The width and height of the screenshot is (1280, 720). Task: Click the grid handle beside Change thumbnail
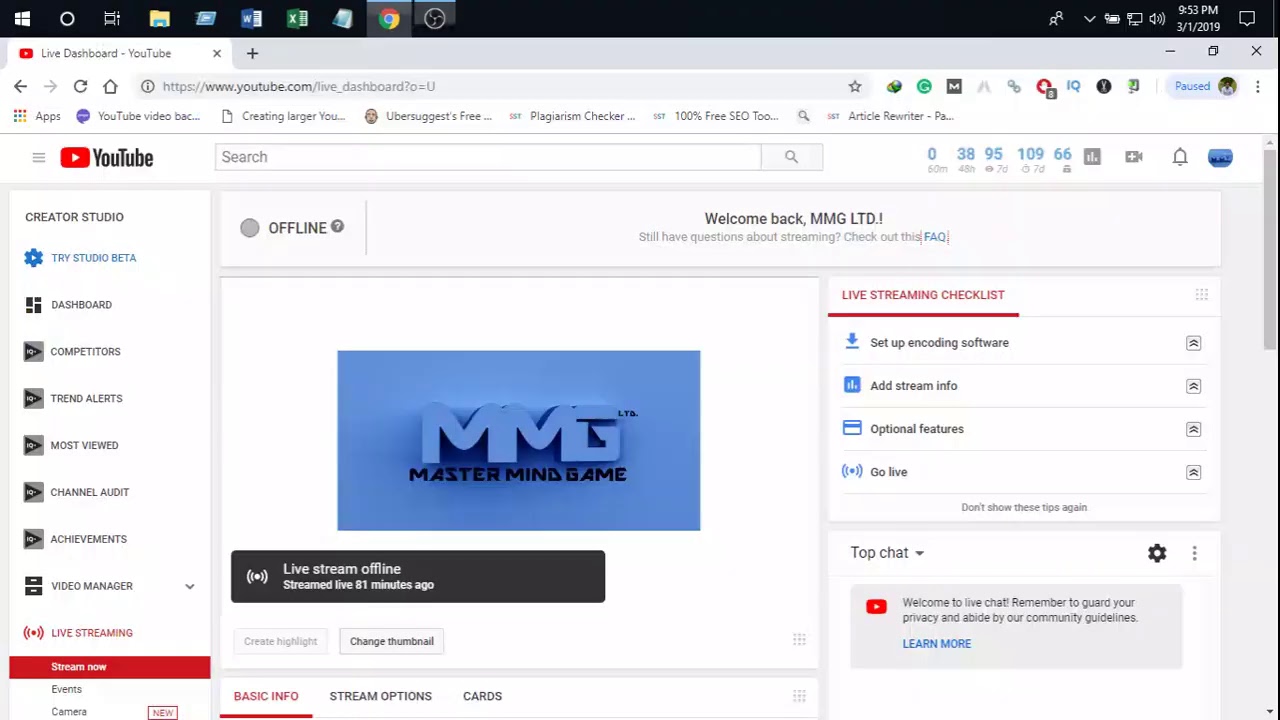point(799,640)
